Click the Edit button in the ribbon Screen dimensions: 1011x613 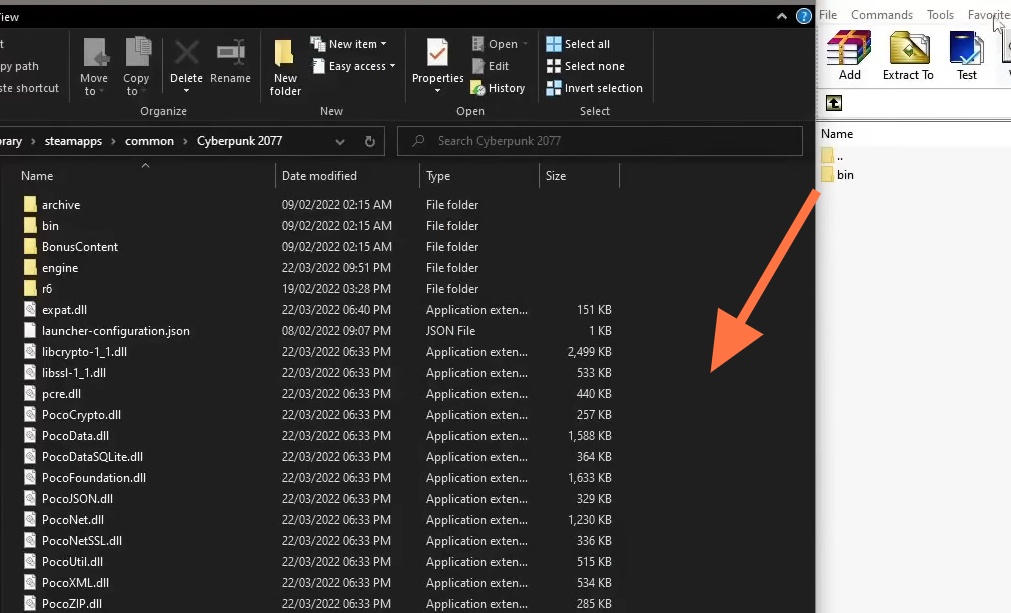491,66
